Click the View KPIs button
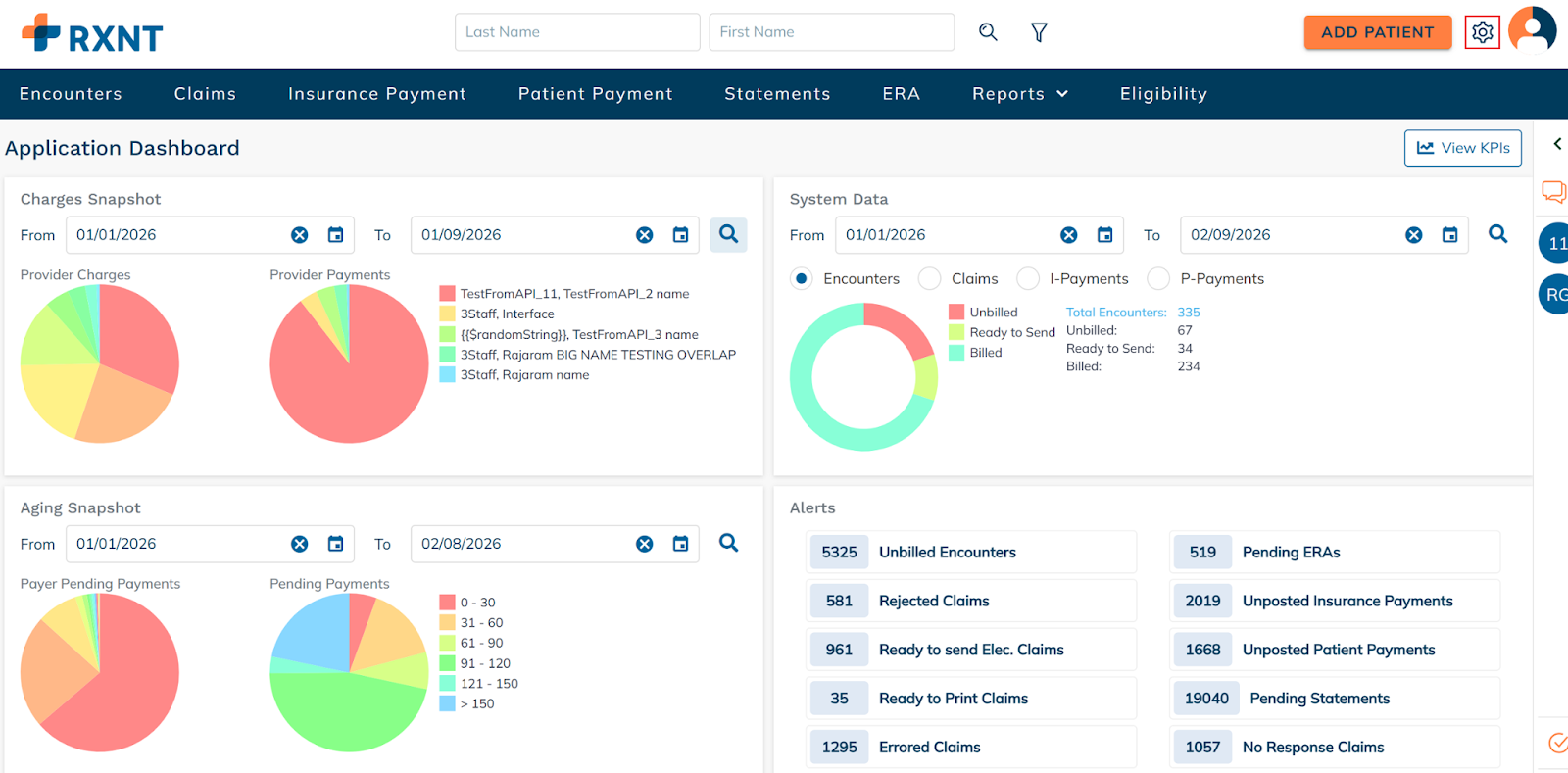This screenshot has width=1568, height=773. click(x=1462, y=148)
